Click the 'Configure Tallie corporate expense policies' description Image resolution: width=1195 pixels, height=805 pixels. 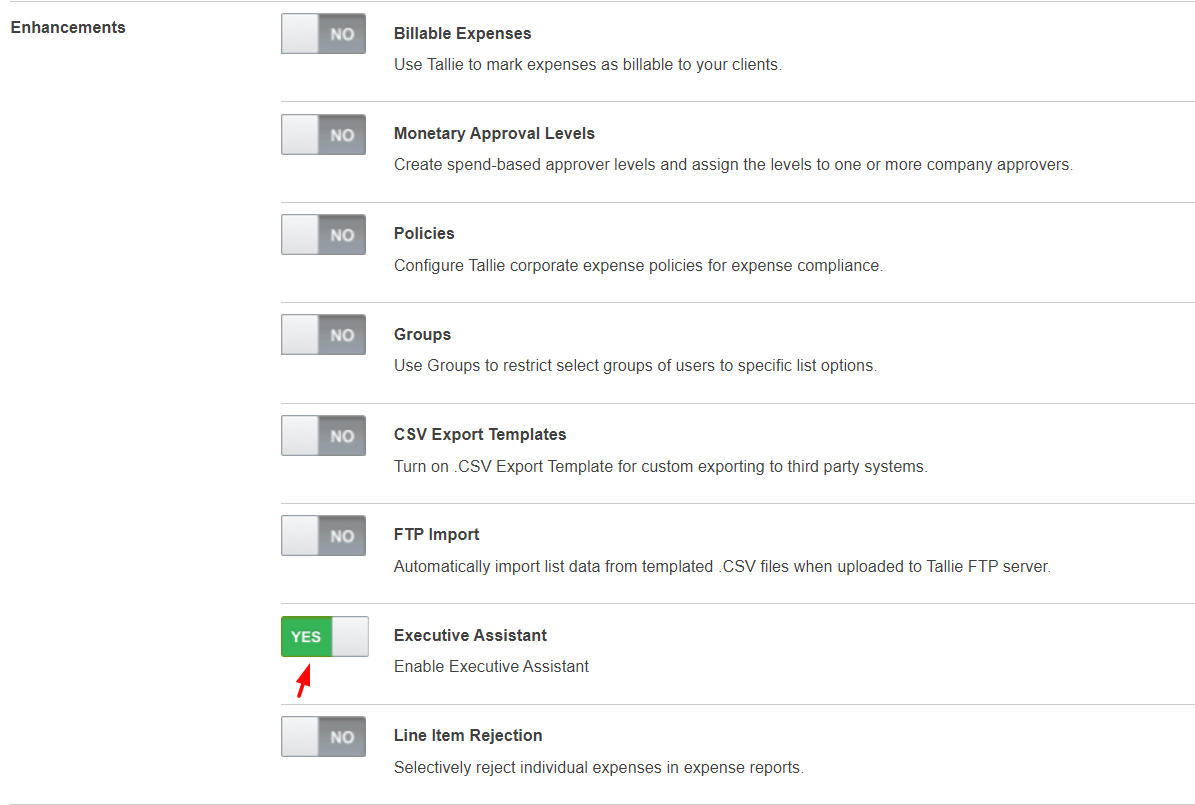pyautogui.click(x=638, y=266)
